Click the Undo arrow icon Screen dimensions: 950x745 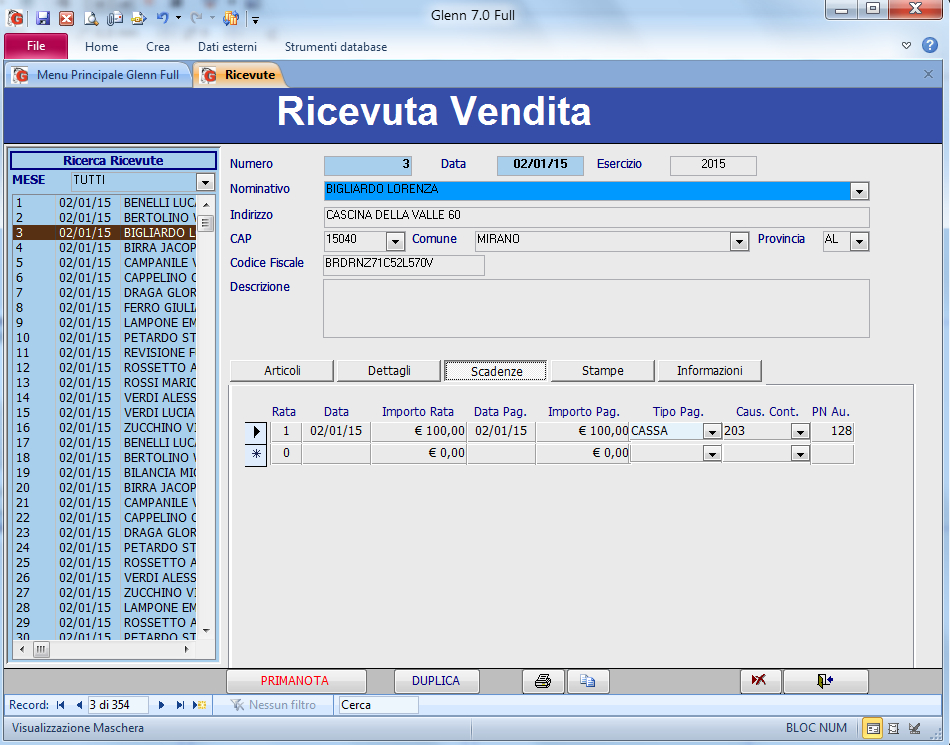point(162,18)
